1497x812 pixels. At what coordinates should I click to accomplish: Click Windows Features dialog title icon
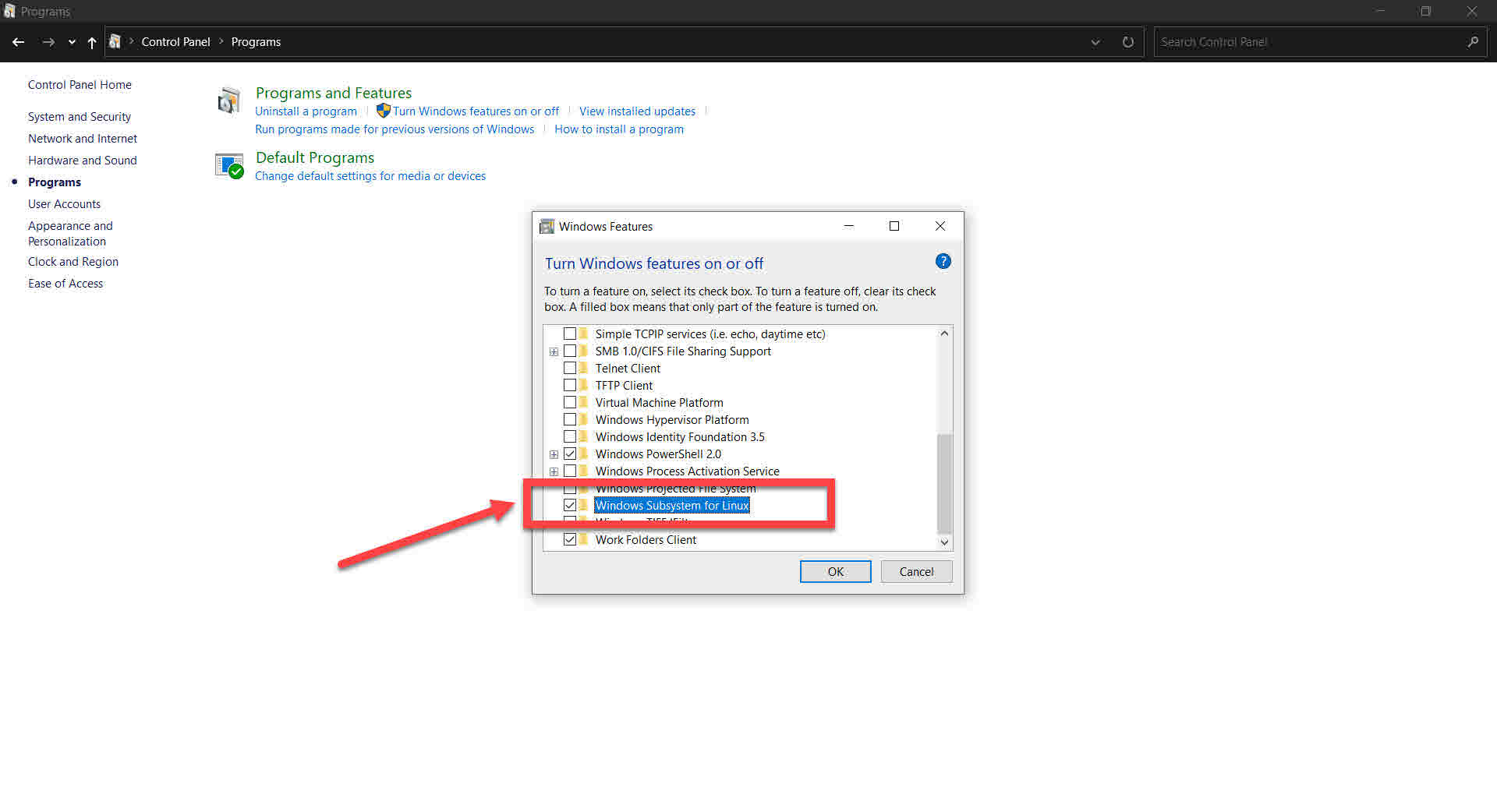coord(547,226)
